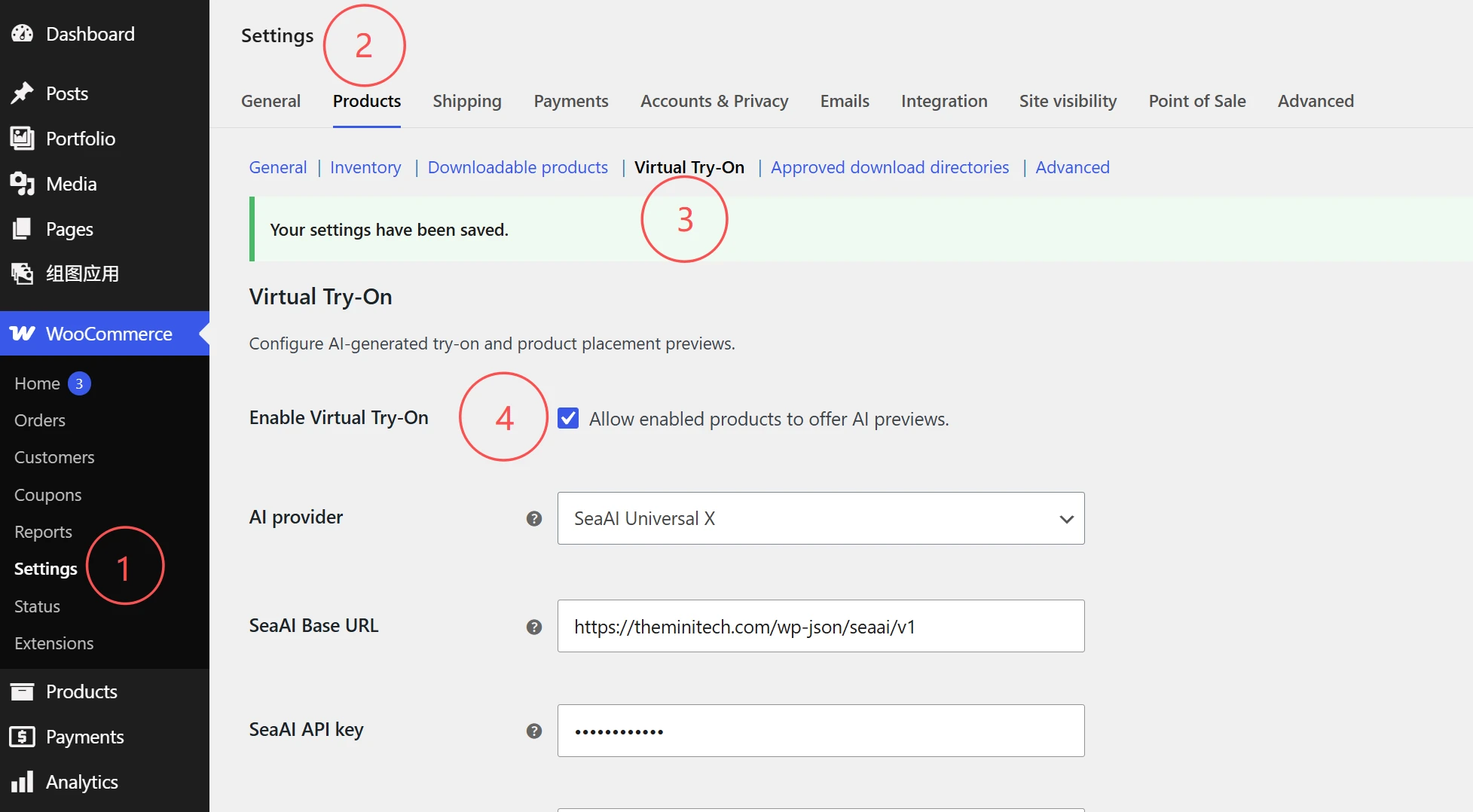Image resolution: width=1473 pixels, height=812 pixels.
Task: Open the Advanced products subsection link
Action: coord(1072,167)
